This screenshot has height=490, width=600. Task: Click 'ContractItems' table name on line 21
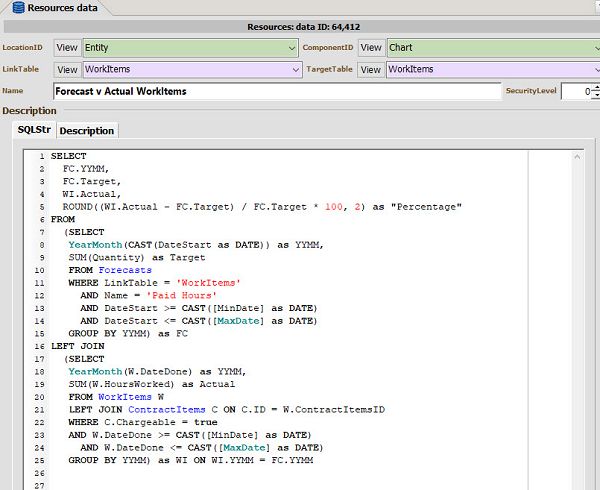pyautogui.click(x=167, y=410)
